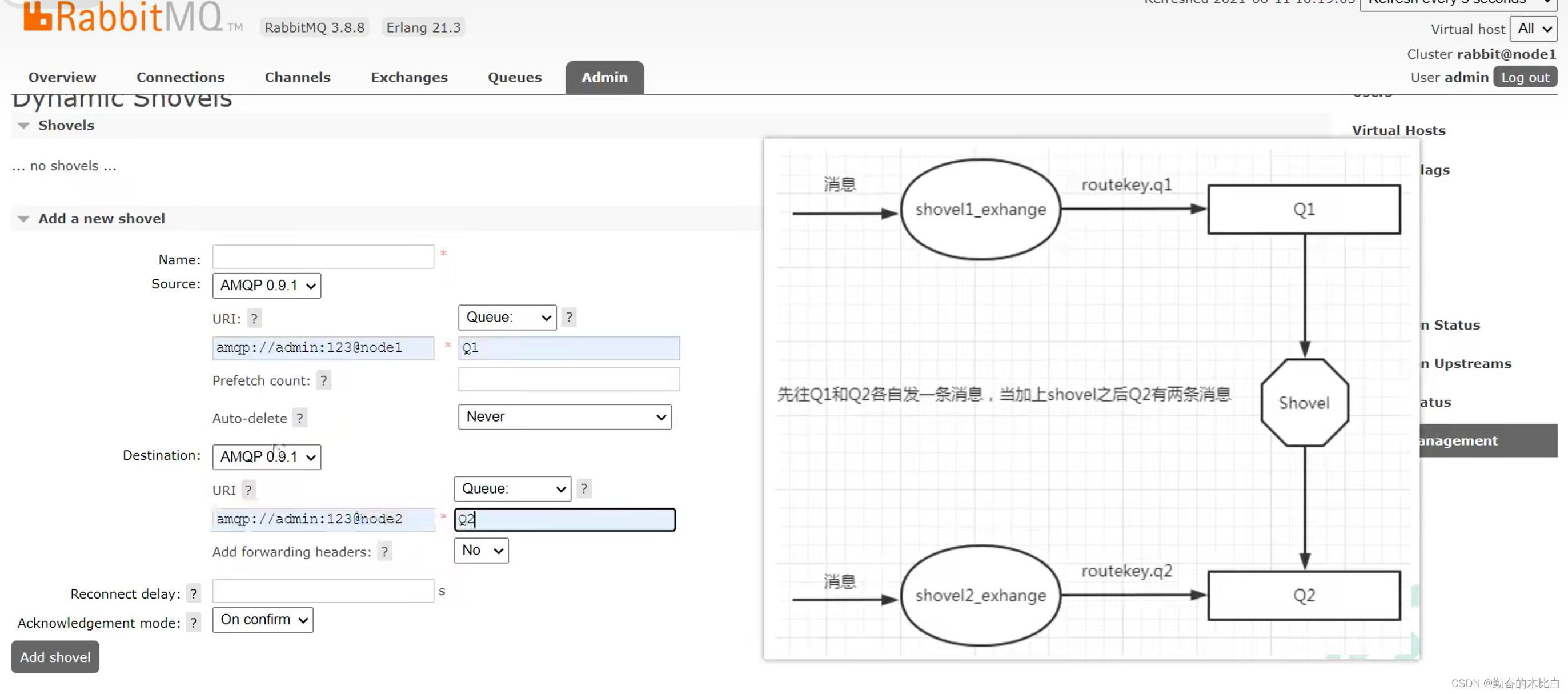Open the Auto-delete Never dropdown
This screenshot has width=1568, height=694.
(x=564, y=417)
